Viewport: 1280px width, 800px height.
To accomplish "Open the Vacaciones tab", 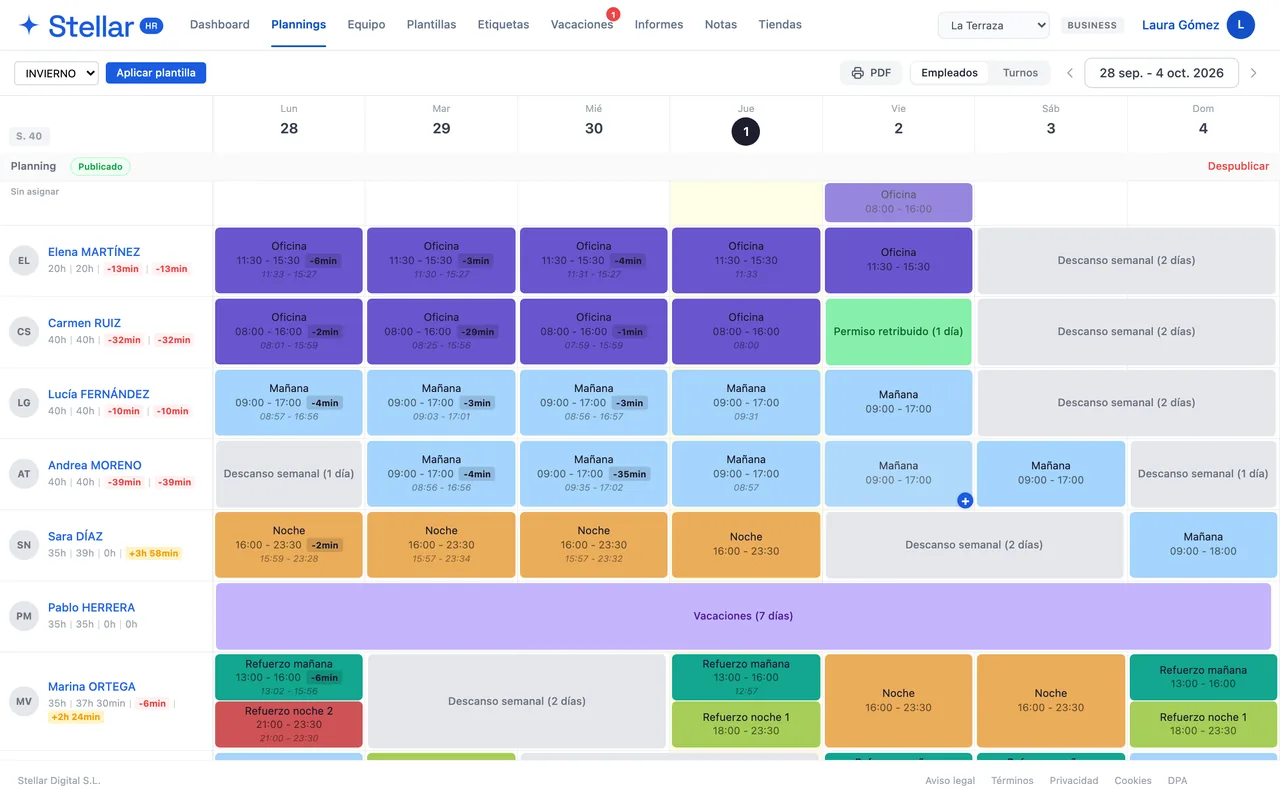I will click(x=581, y=25).
